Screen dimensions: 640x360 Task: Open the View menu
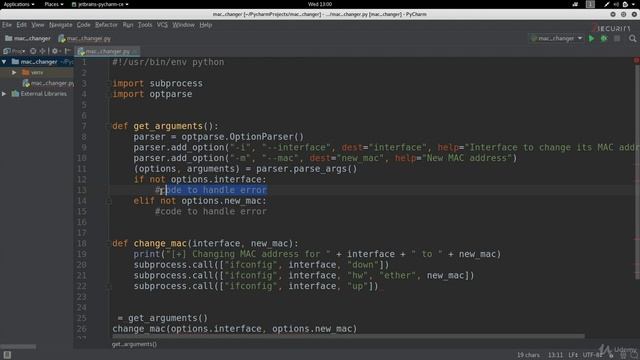click(38, 25)
